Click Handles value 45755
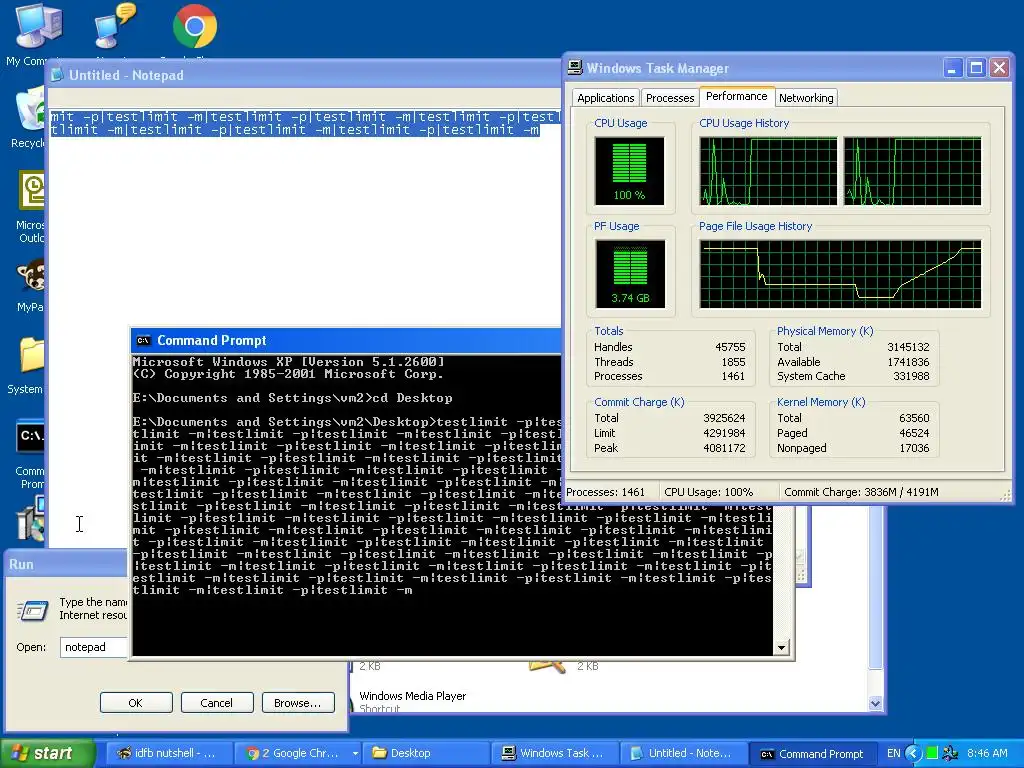1024x768 pixels. pyautogui.click(x=730, y=347)
